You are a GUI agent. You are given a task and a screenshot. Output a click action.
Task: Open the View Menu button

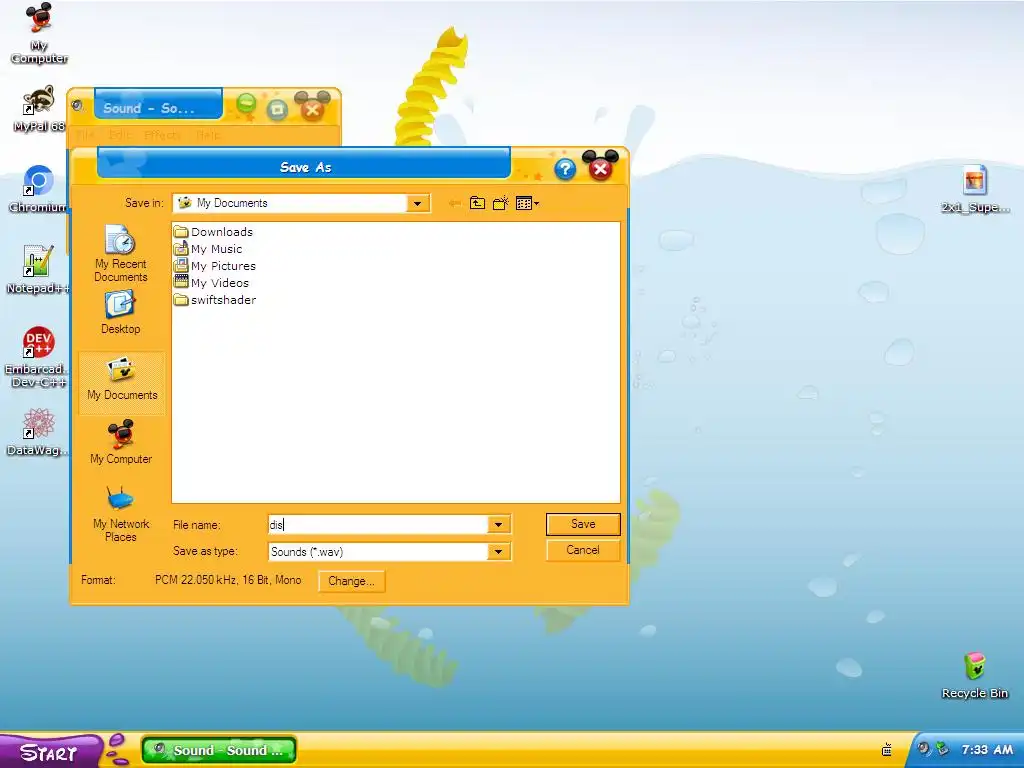coord(527,204)
